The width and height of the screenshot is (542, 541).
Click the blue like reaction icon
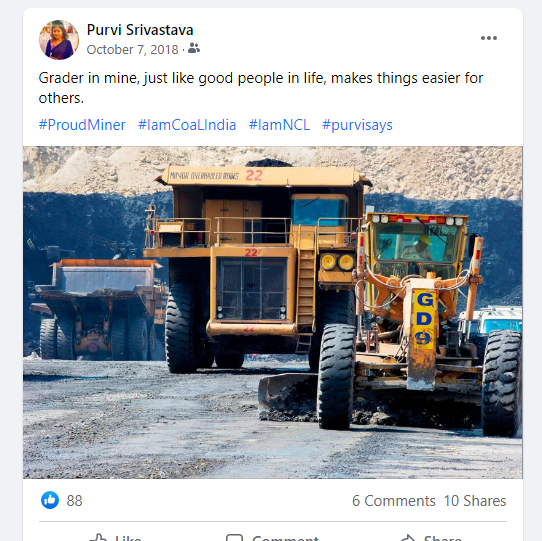point(50,500)
